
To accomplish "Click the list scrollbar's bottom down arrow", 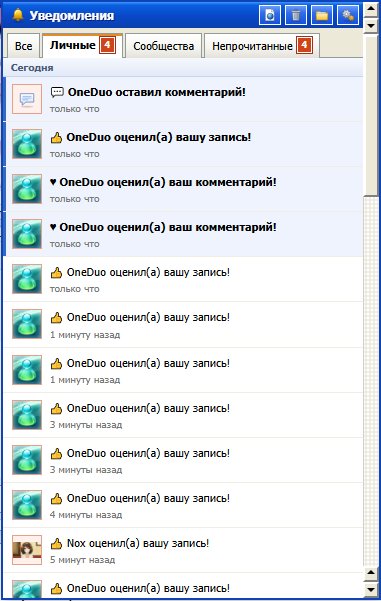I will pos(371,590).
